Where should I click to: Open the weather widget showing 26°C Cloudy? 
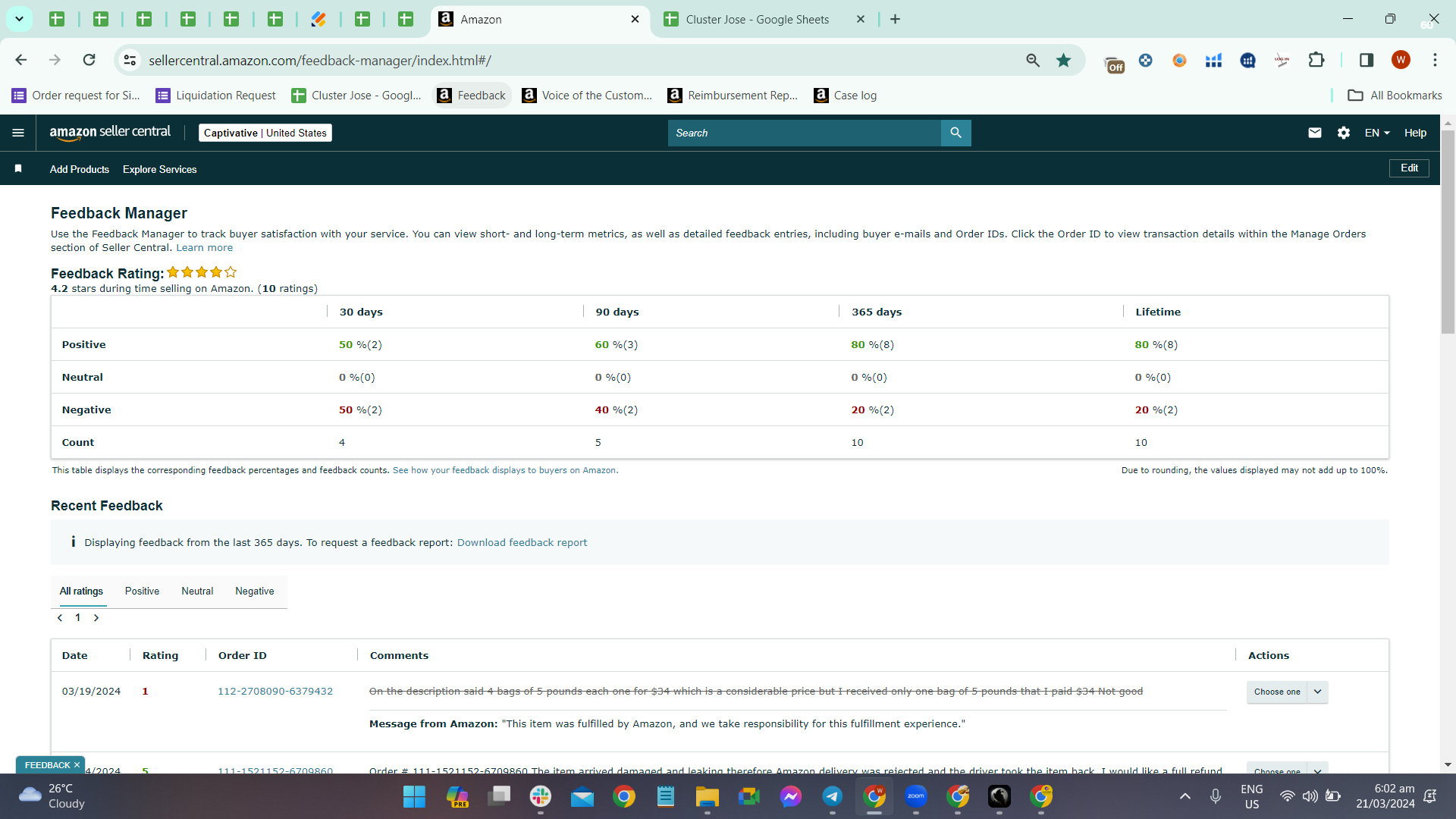(x=52, y=796)
